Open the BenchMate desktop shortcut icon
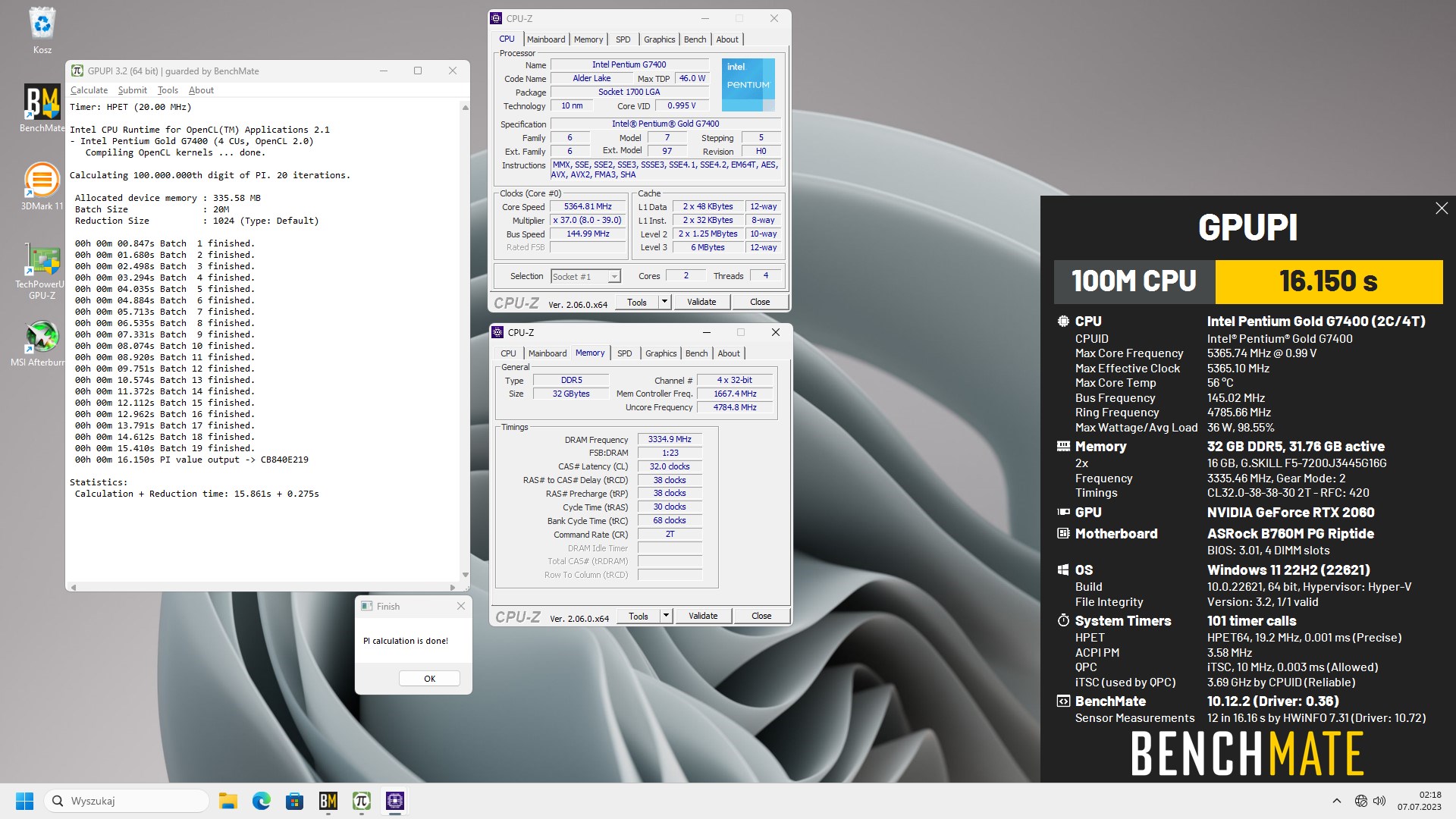 tap(42, 102)
